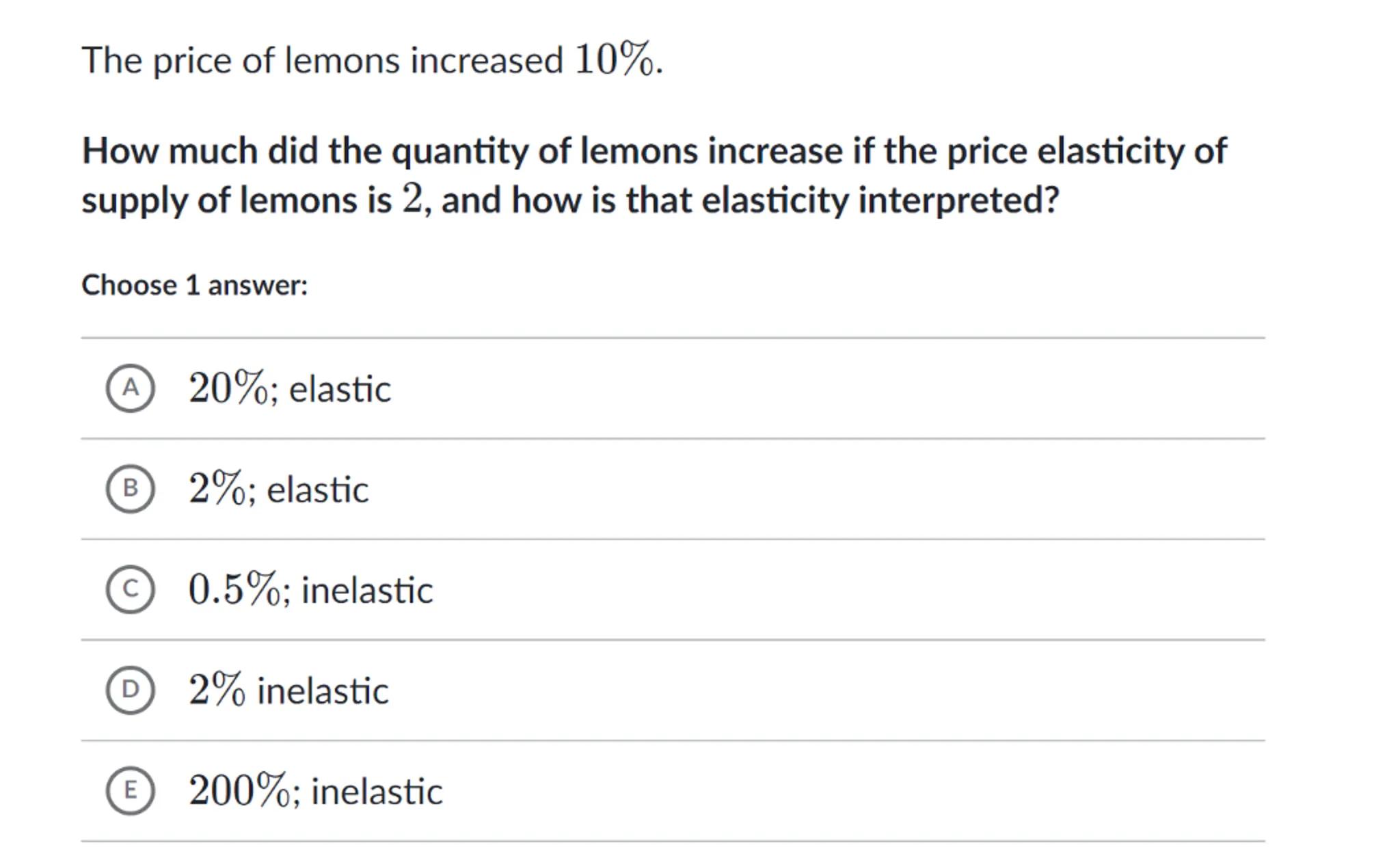Click the "Choose 1 answer:" label
The height and width of the screenshot is (858, 1400).
[195, 285]
